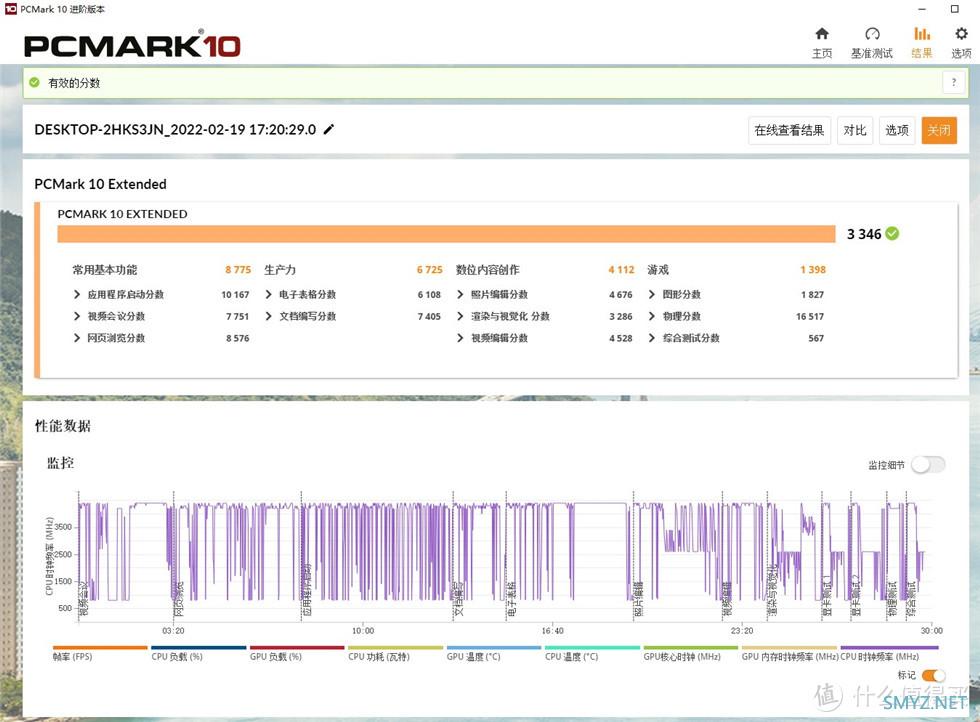Viewport: 980px width, 722px height.
Task: Click the PCMARK 10 logo
Action: pyautogui.click(x=132, y=45)
